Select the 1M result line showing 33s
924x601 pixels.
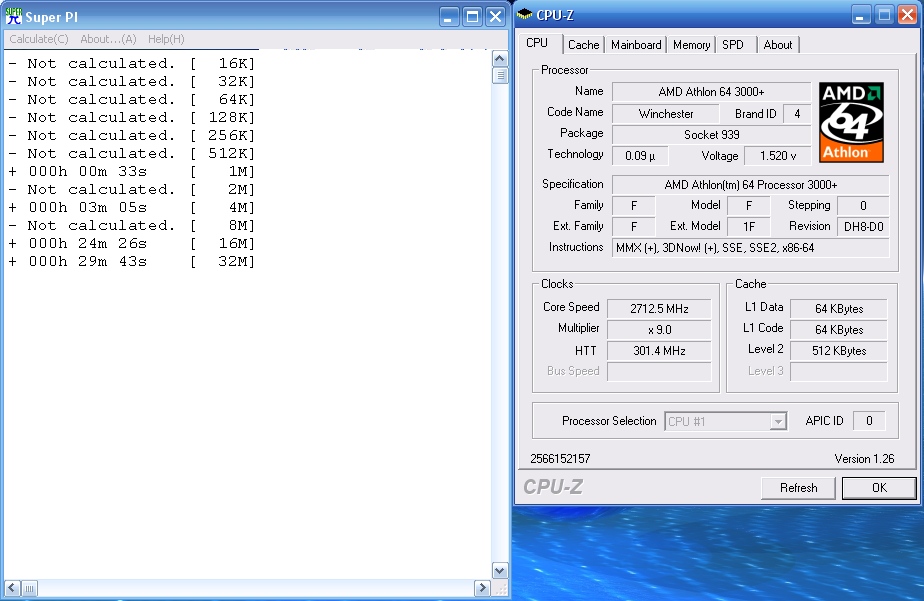pyautogui.click(x=131, y=171)
